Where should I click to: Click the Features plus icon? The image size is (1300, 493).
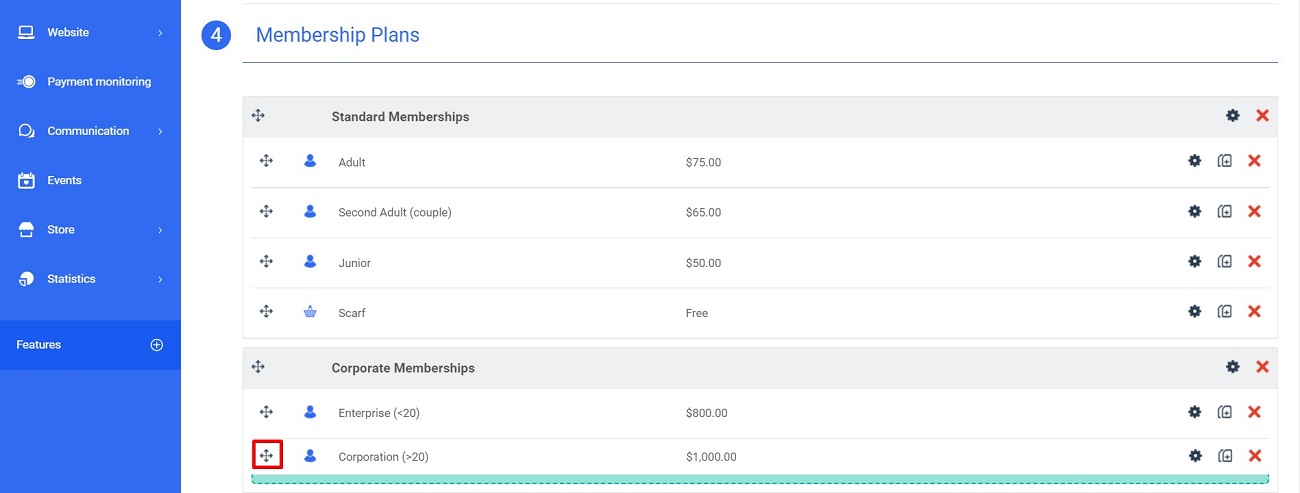(156, 345)
